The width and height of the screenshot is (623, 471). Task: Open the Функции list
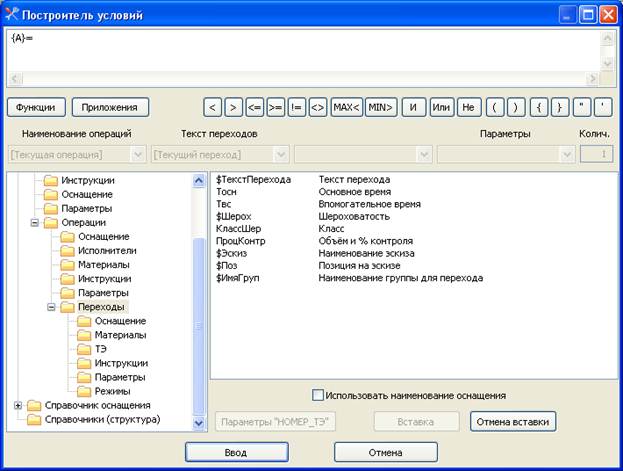pyautogui.click(x=36, y=107)
